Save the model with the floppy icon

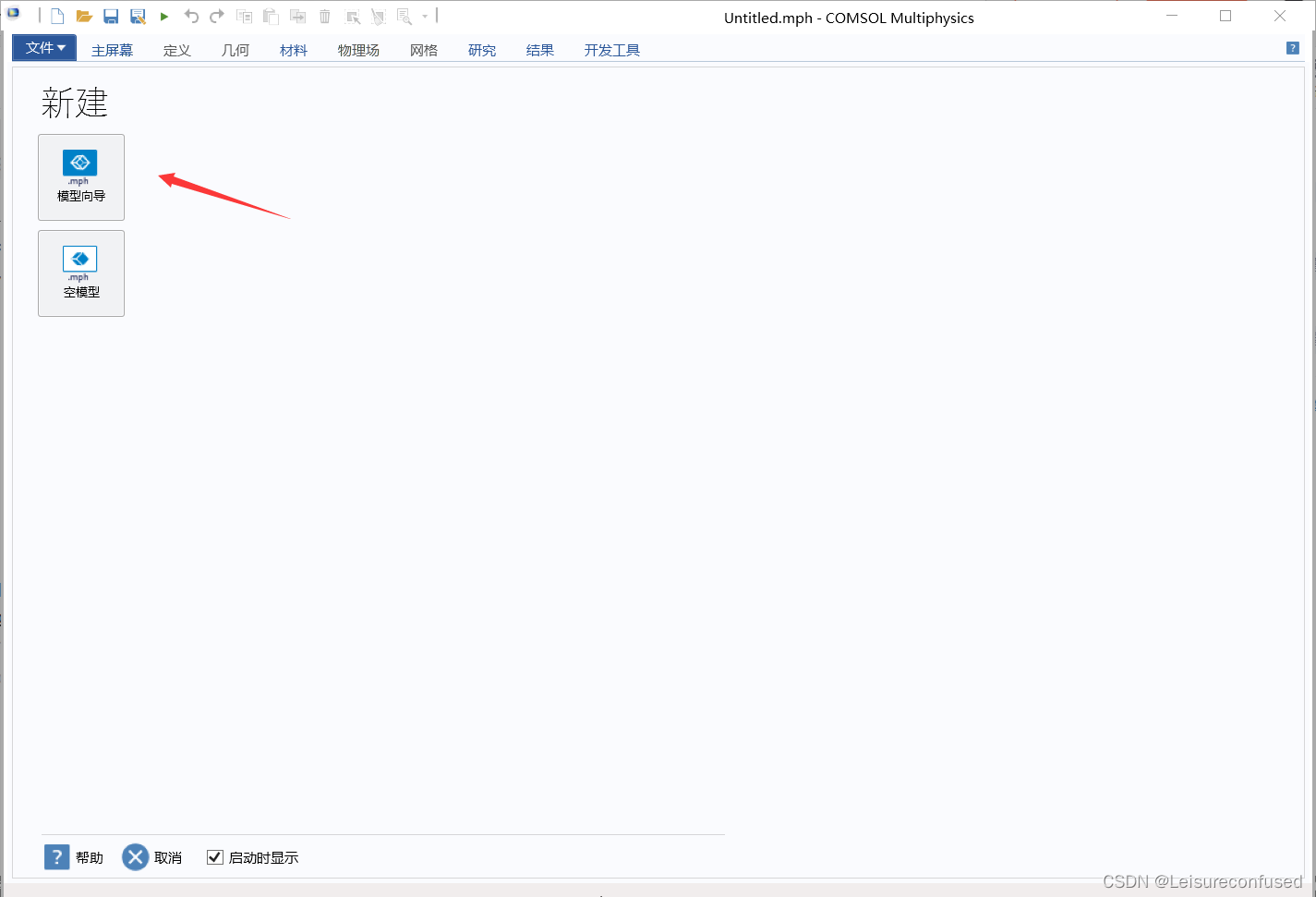(x=111, y=17)
